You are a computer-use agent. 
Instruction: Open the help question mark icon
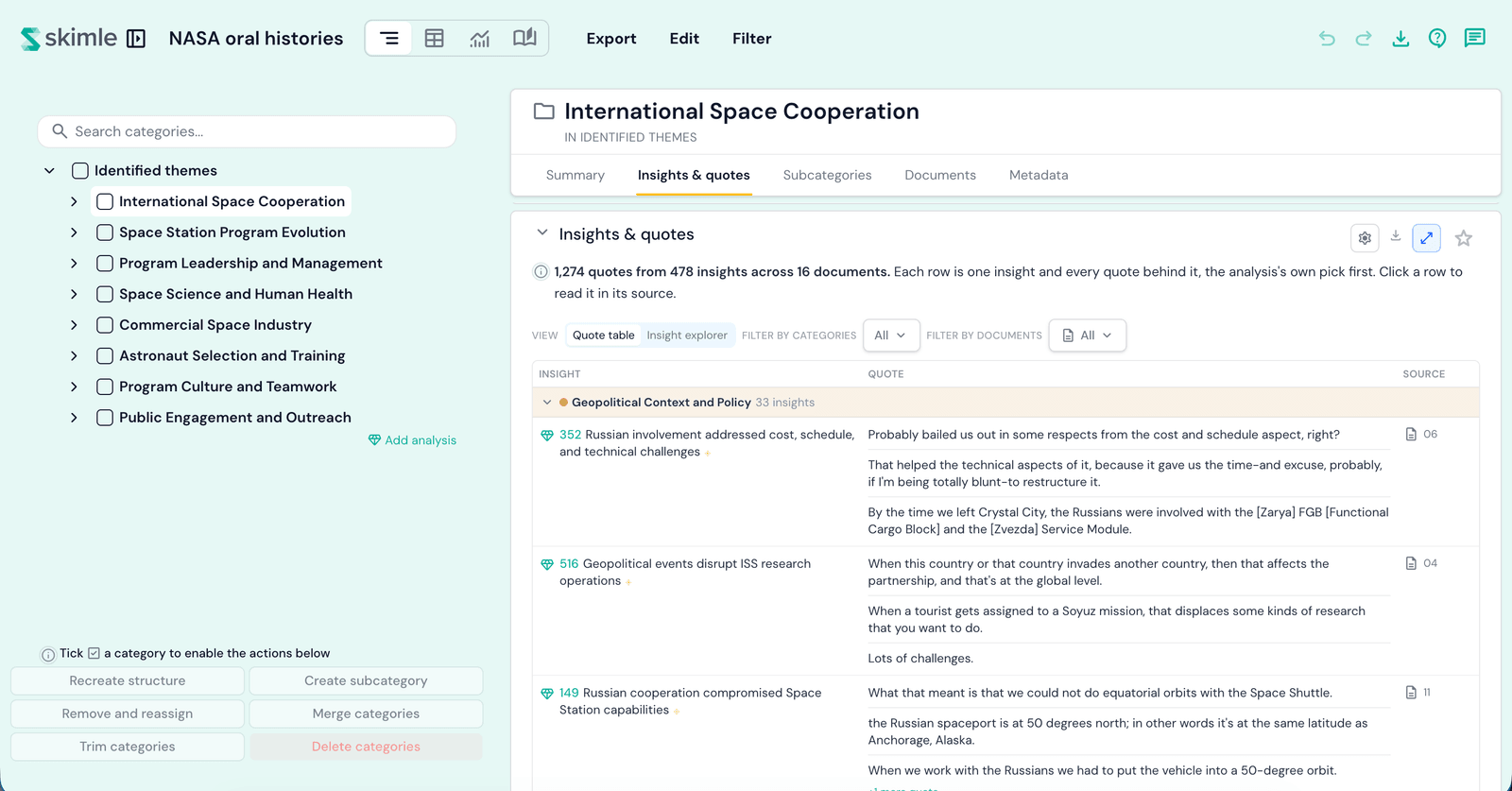click(x=1437, y=39)
